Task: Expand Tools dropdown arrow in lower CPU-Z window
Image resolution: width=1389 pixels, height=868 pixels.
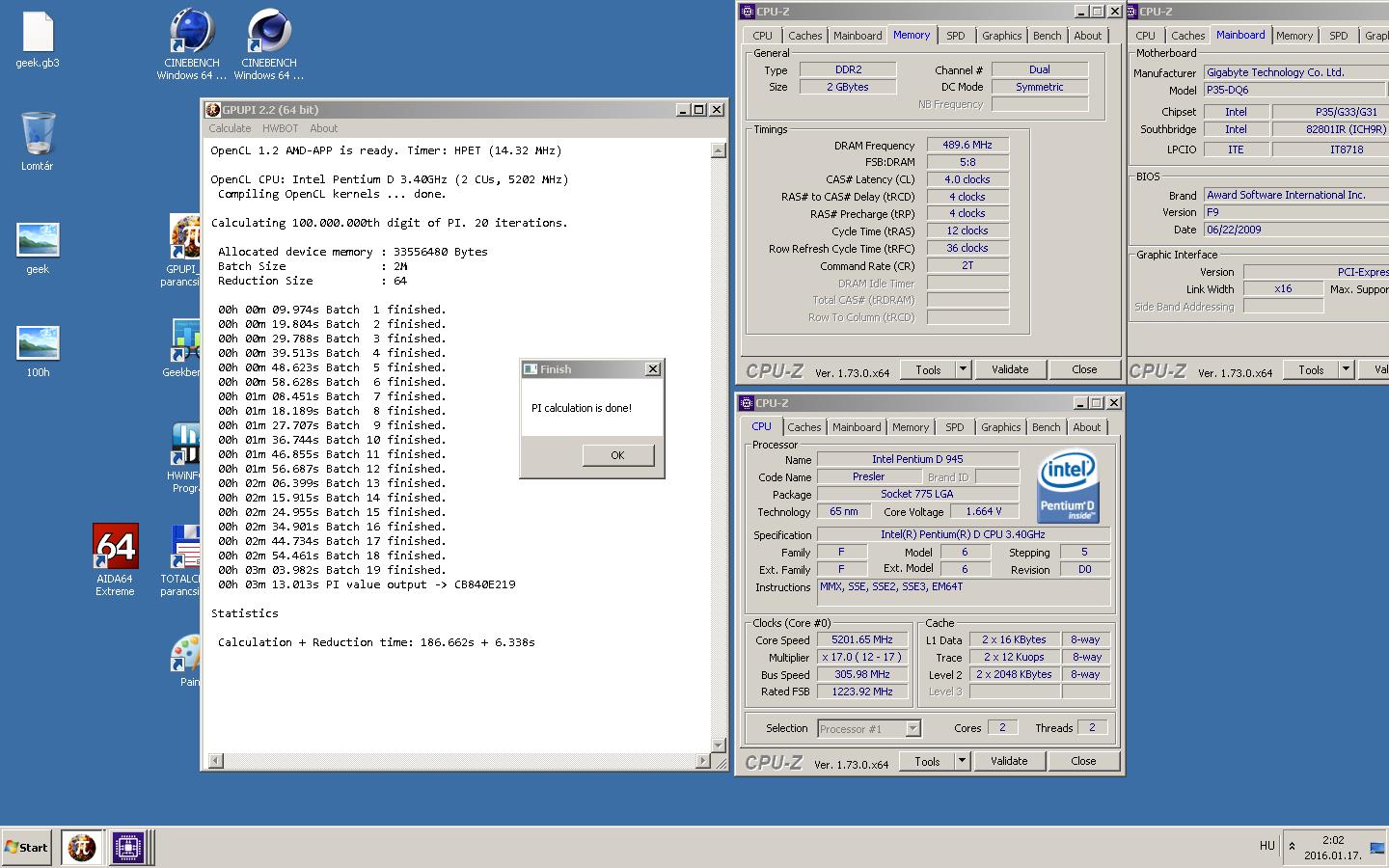Action: 962,761
